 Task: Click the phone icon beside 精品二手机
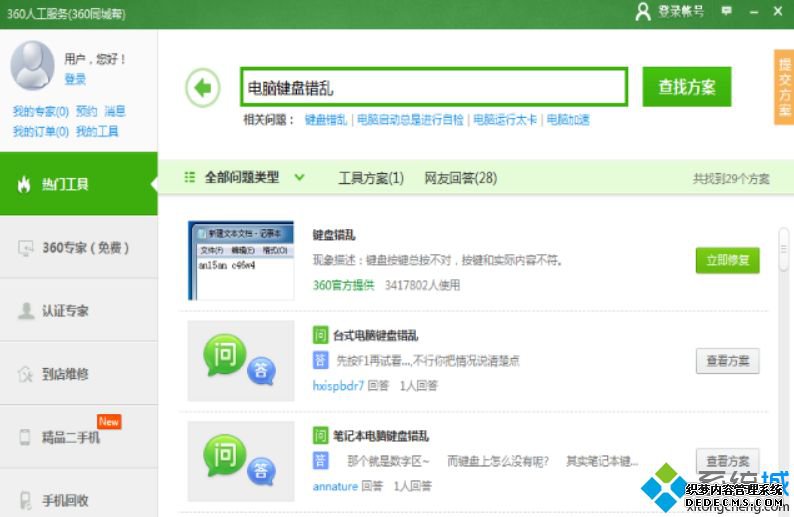pos(25,437)
